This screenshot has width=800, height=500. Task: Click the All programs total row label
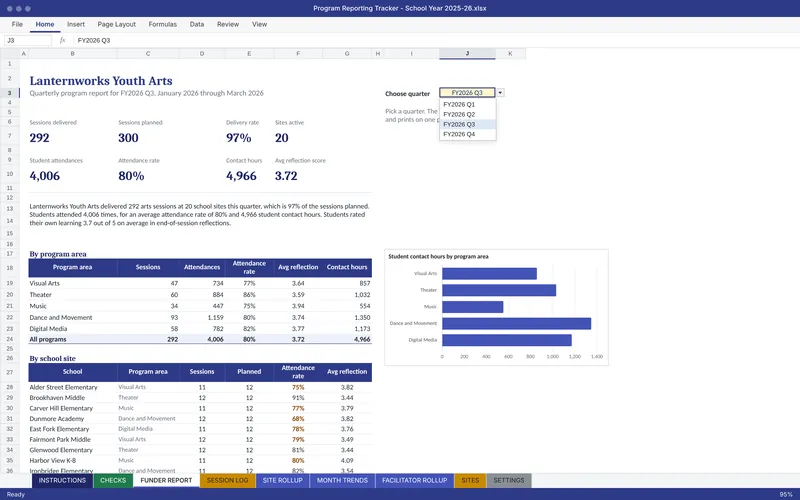[48, 339]
